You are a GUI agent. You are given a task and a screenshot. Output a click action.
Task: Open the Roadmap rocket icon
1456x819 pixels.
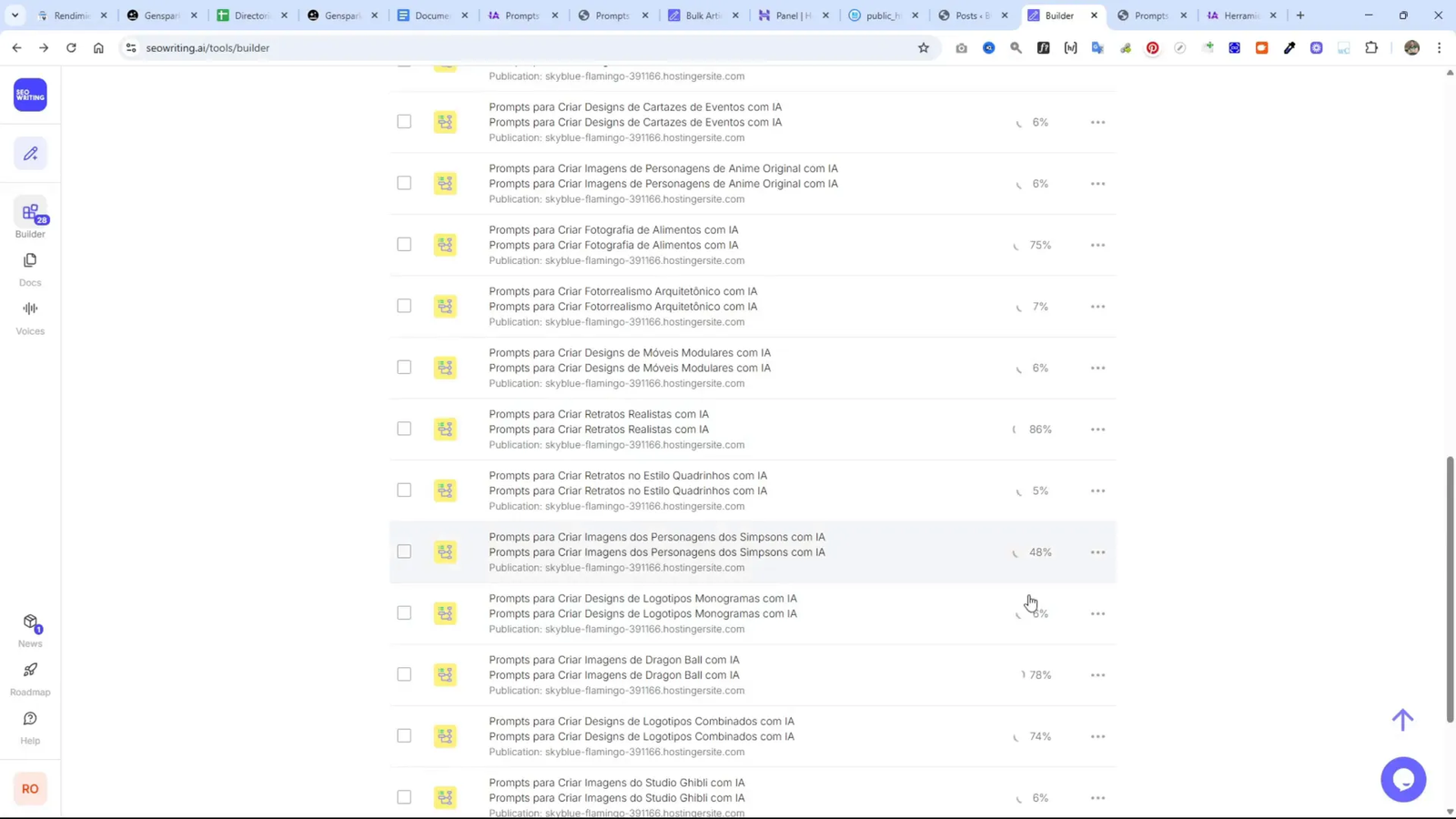[x=30, y=671]
